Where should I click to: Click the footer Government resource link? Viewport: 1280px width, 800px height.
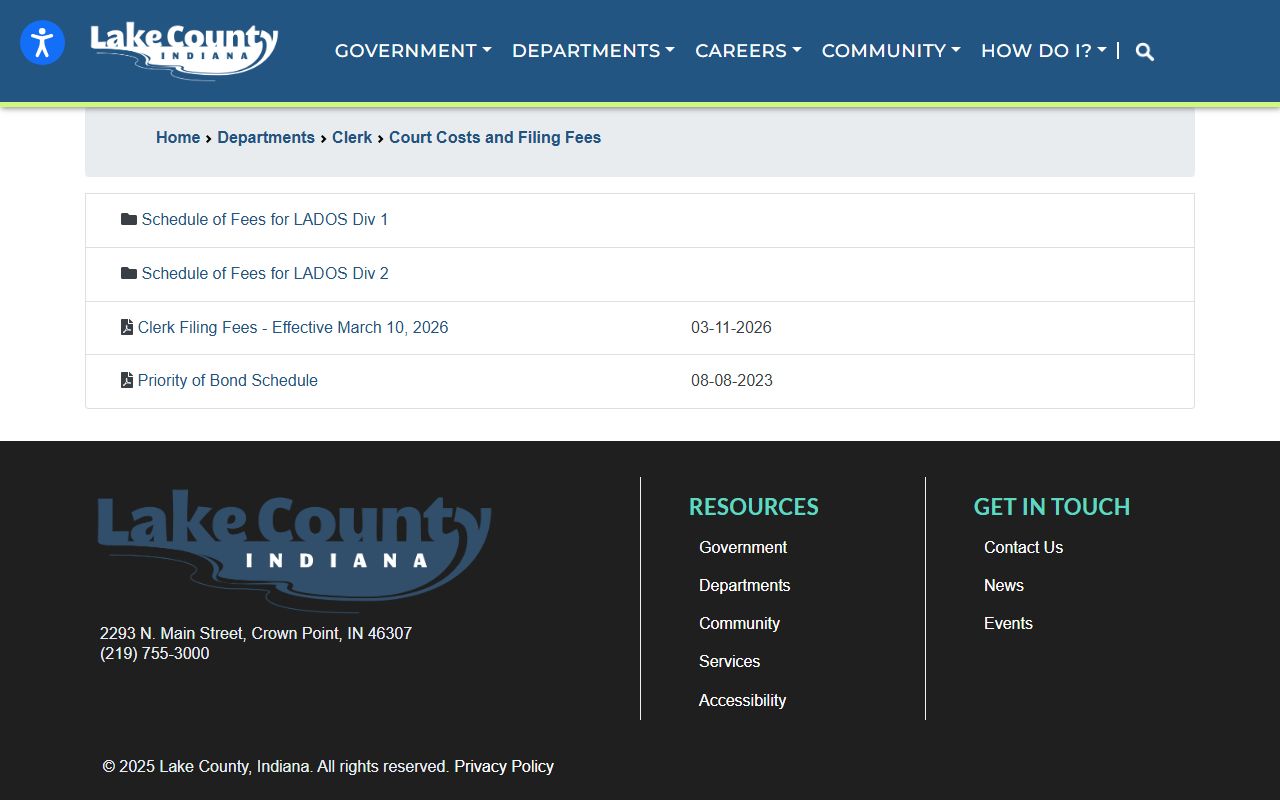pyautogui.click(x=743, y=547)
